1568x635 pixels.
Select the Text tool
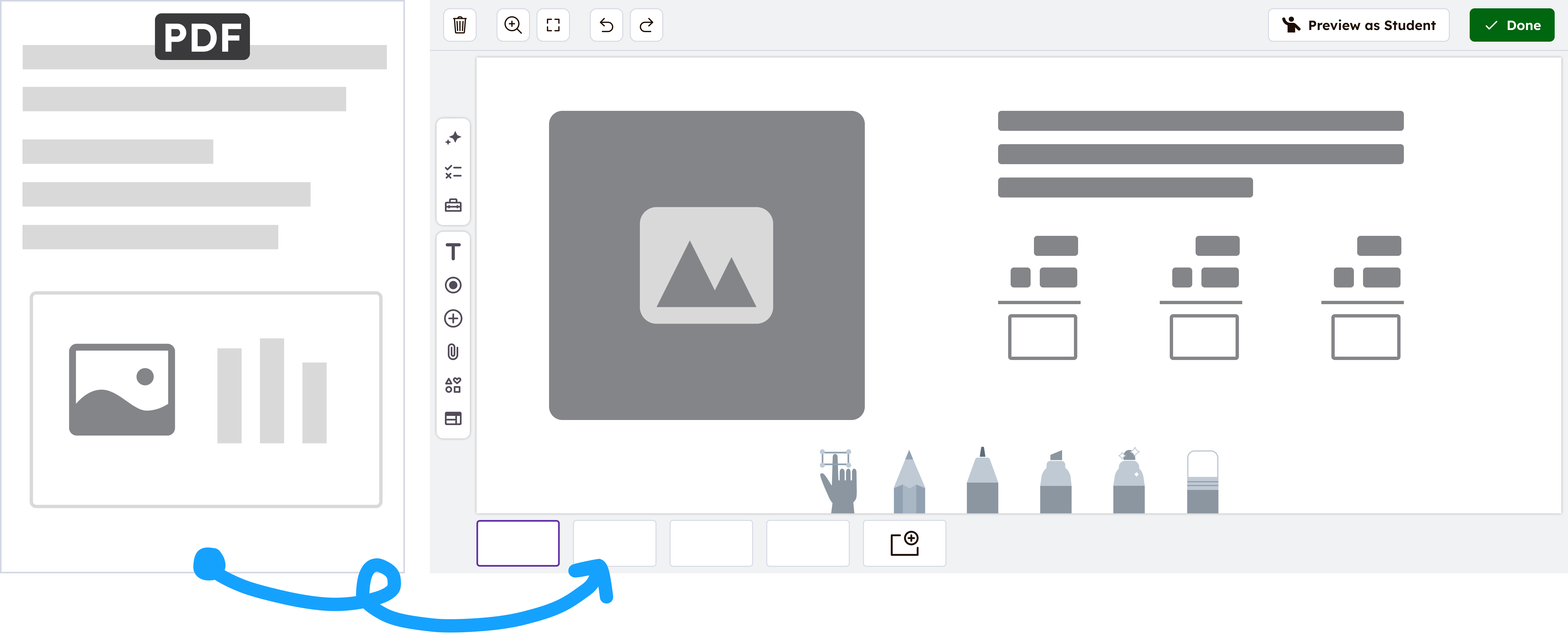click(x=453, y=251)
